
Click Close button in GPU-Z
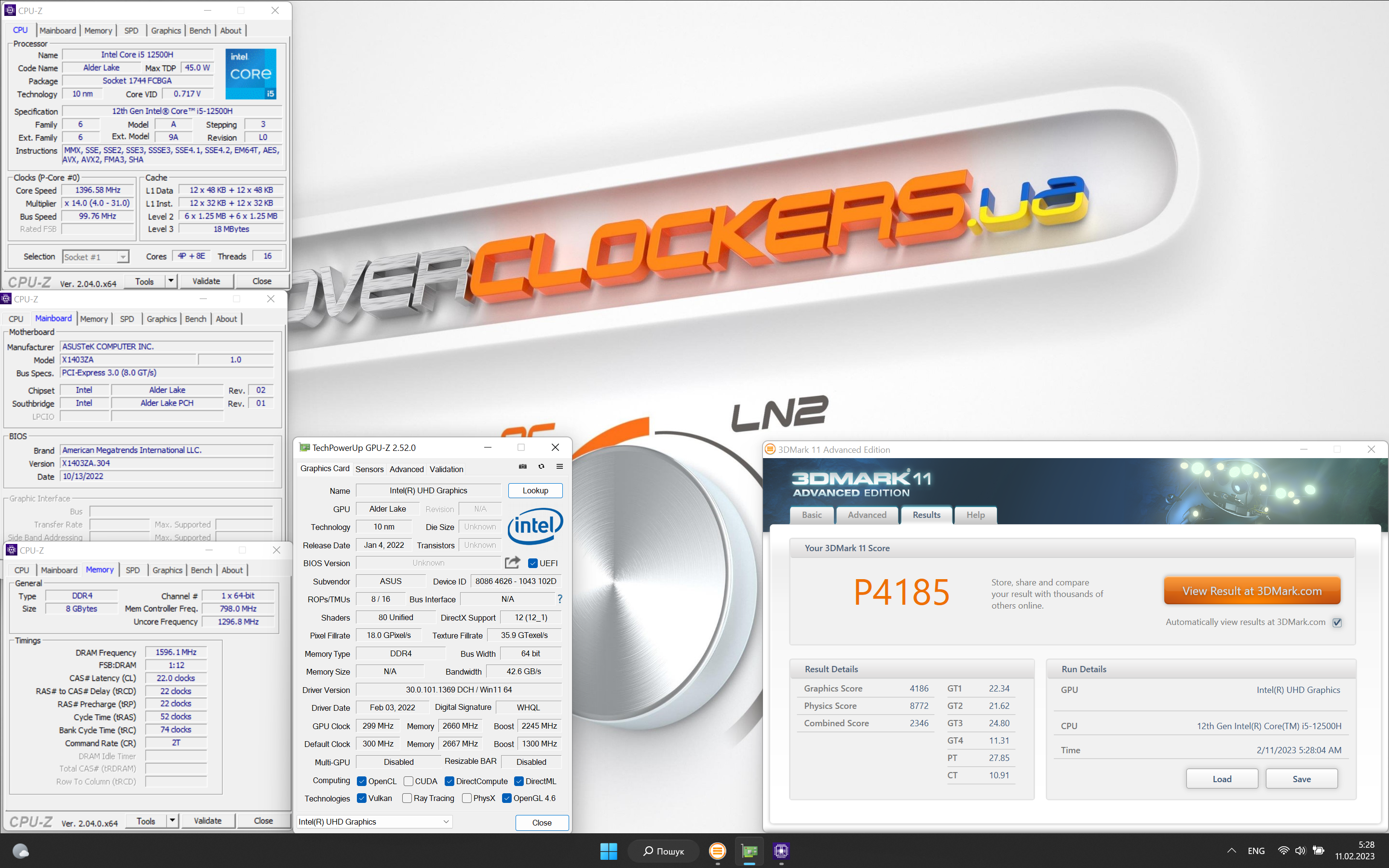(541, 823)
